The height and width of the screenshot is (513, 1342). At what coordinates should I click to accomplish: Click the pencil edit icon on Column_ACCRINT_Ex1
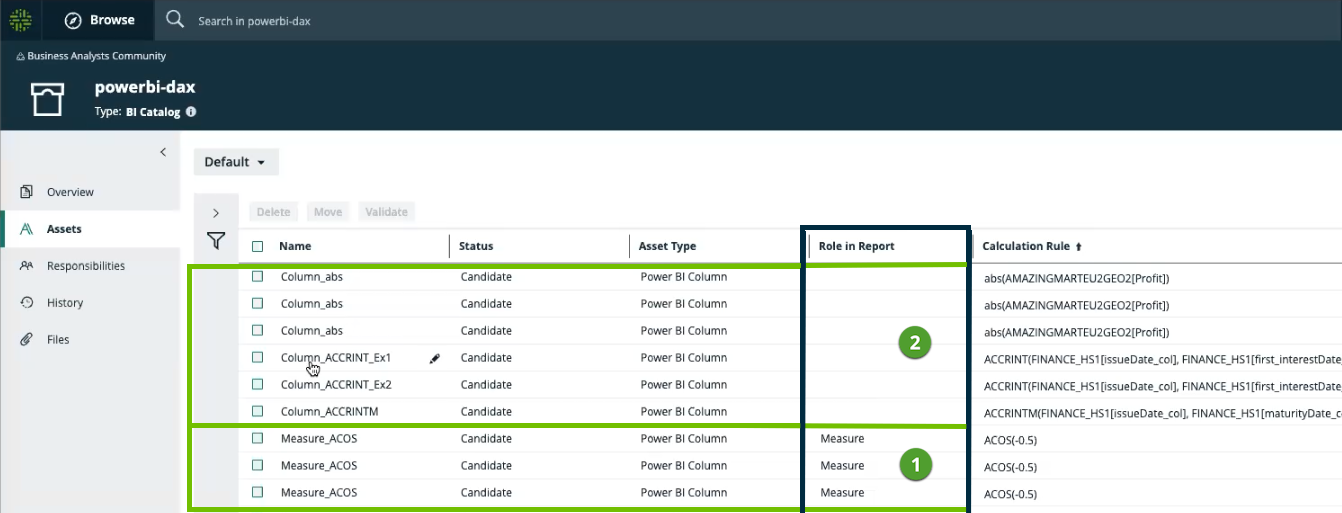pos(434,358)
